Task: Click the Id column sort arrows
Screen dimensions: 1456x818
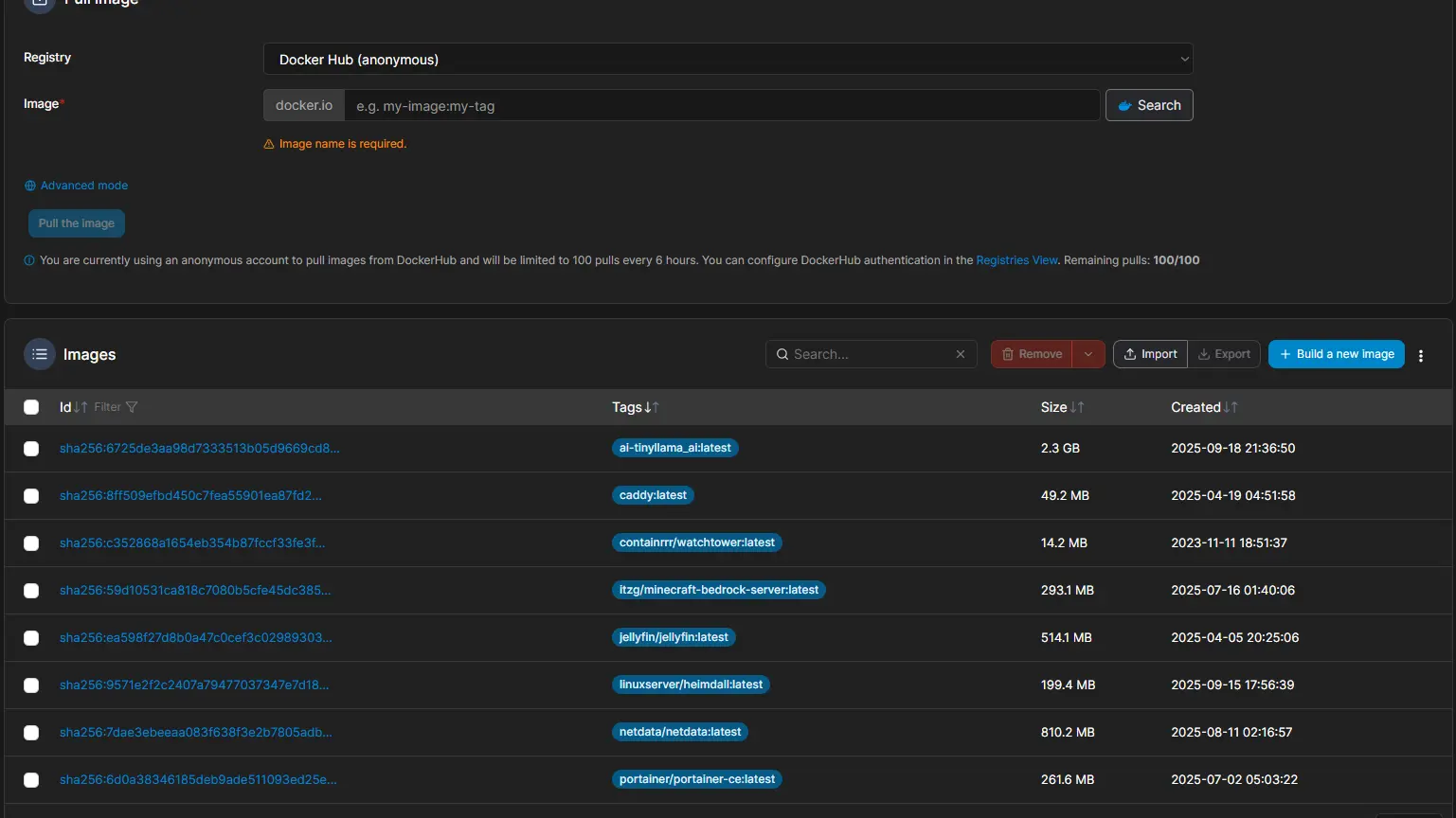Action: point(81,407)
